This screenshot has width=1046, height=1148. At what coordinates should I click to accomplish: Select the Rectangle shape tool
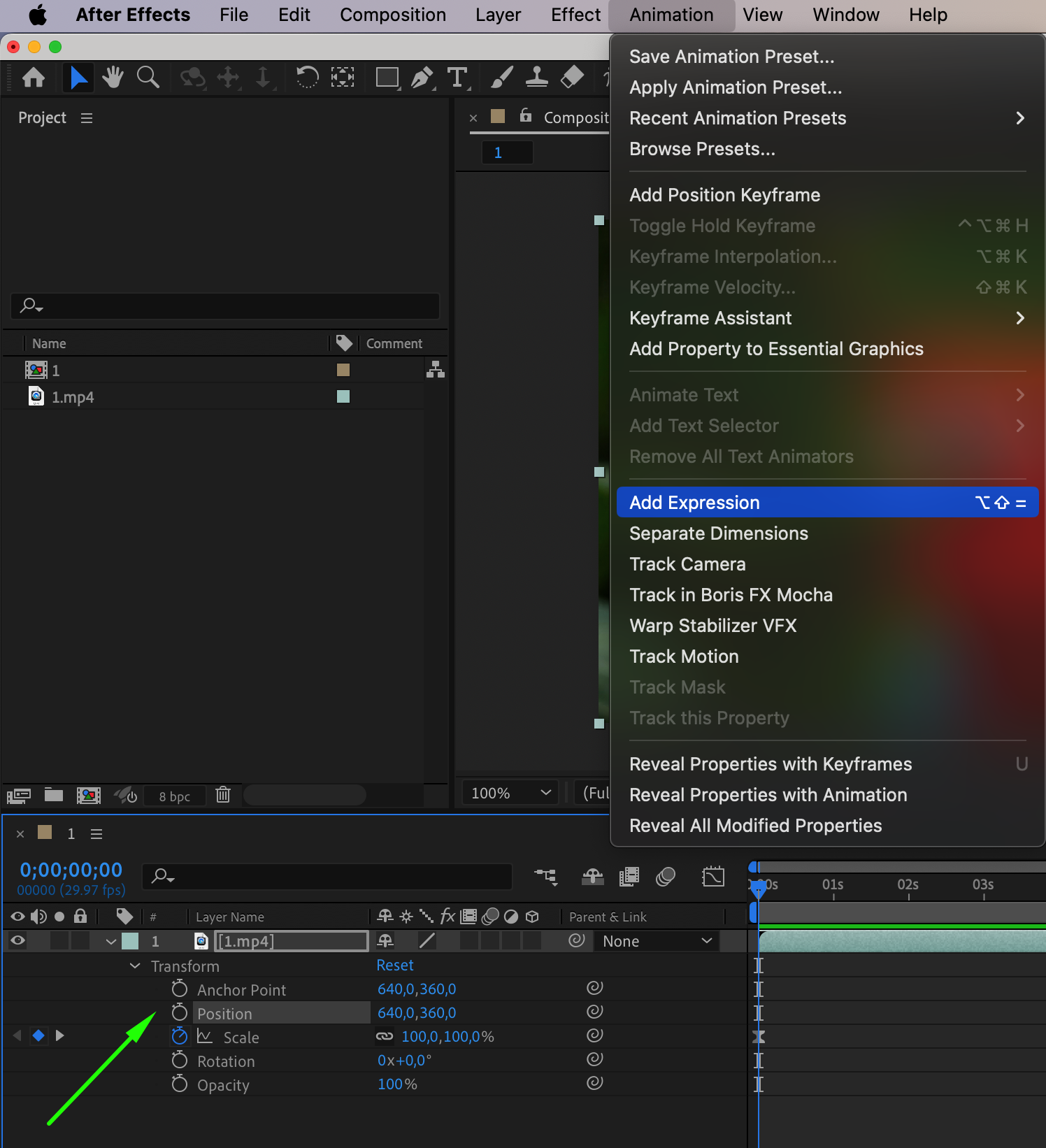click(387, 78)
